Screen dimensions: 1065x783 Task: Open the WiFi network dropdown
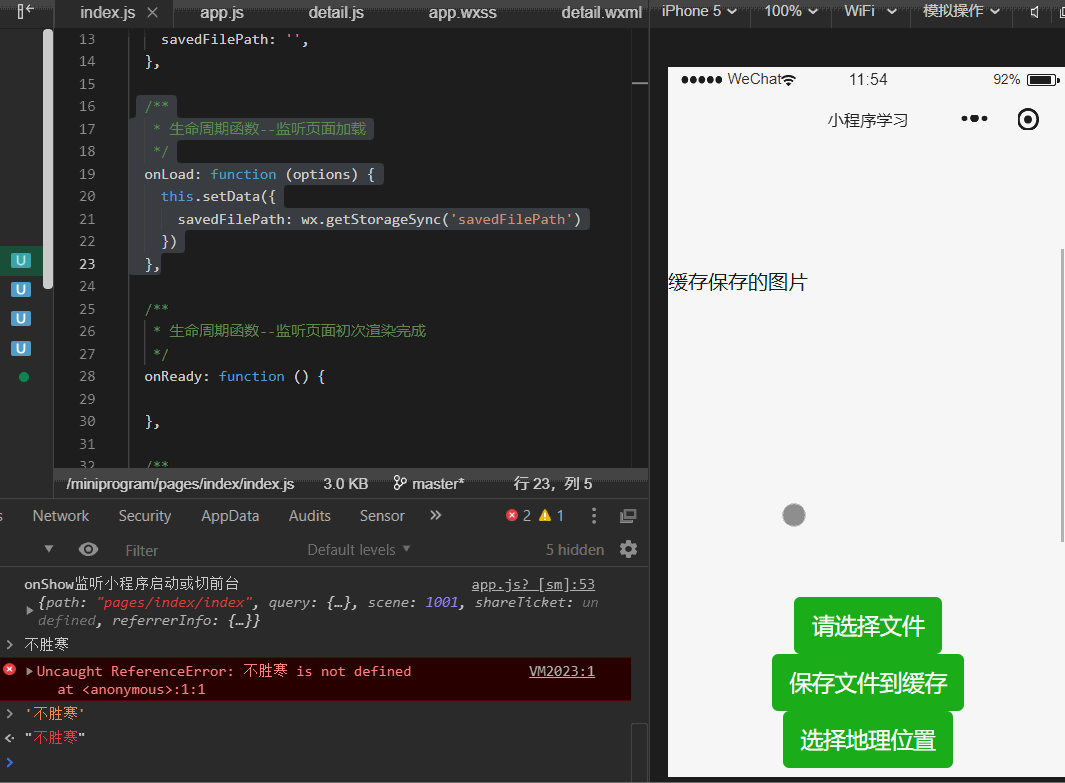click(x=870, y=11)
